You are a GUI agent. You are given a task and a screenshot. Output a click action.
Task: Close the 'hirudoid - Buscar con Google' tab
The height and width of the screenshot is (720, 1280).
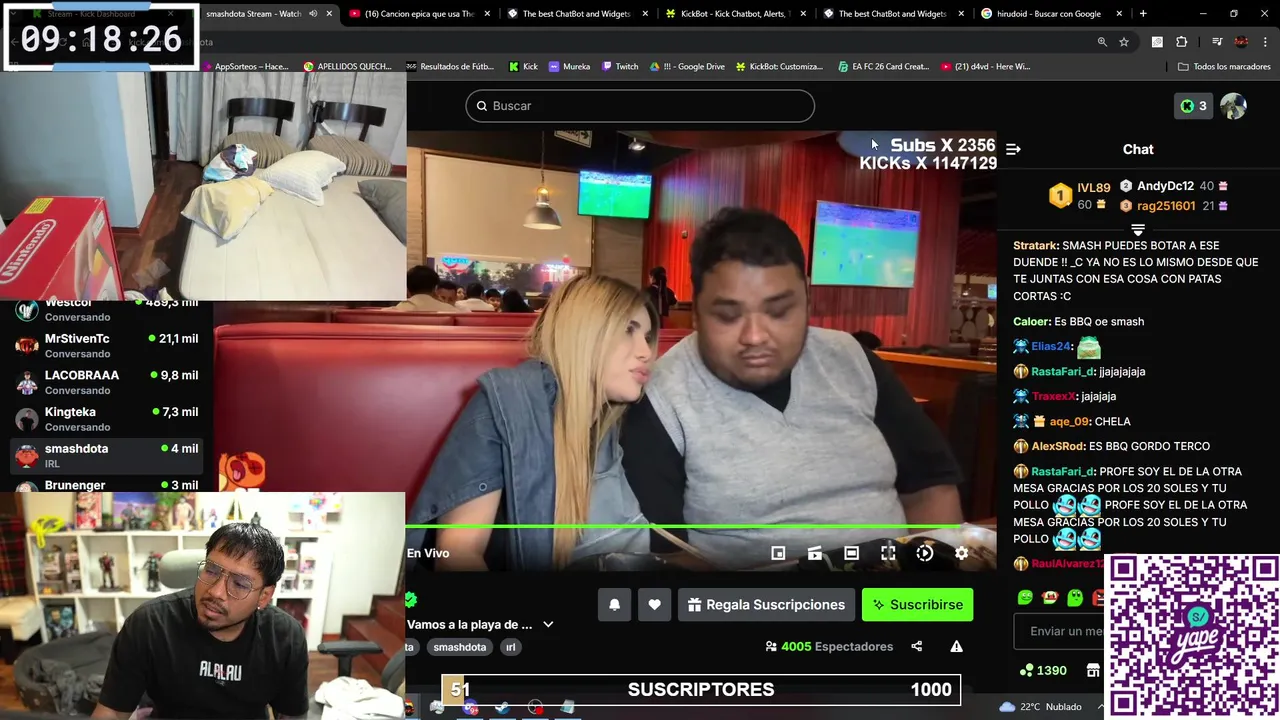point(1119,14)
